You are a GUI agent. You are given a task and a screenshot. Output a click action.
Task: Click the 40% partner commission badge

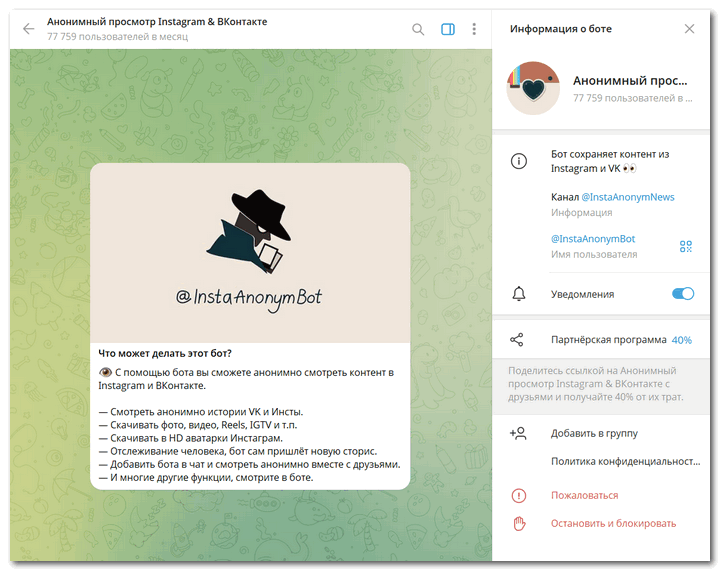point(681,340)
